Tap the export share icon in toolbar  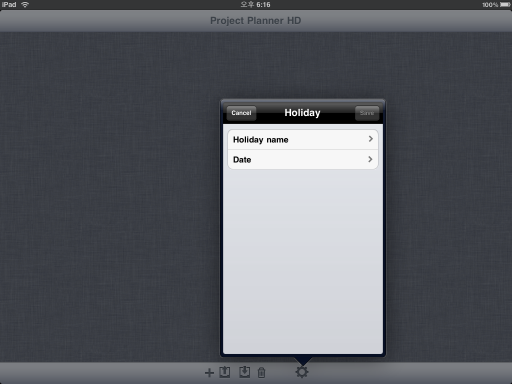(225, 372)
